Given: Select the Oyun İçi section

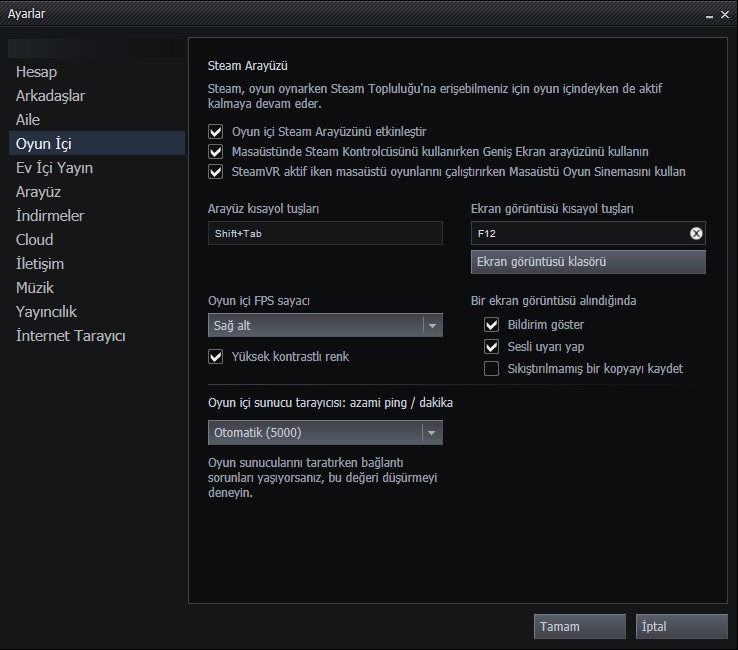Looking at the screenshot, I should tap(96, 143).
